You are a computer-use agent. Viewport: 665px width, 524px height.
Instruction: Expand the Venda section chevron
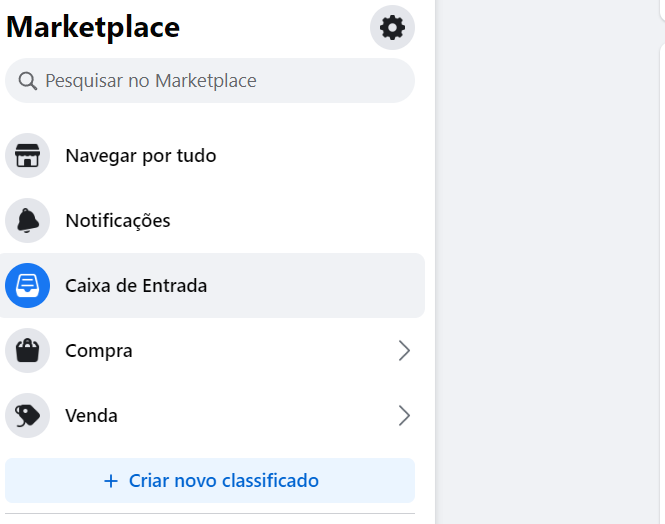tap(404, 415)
